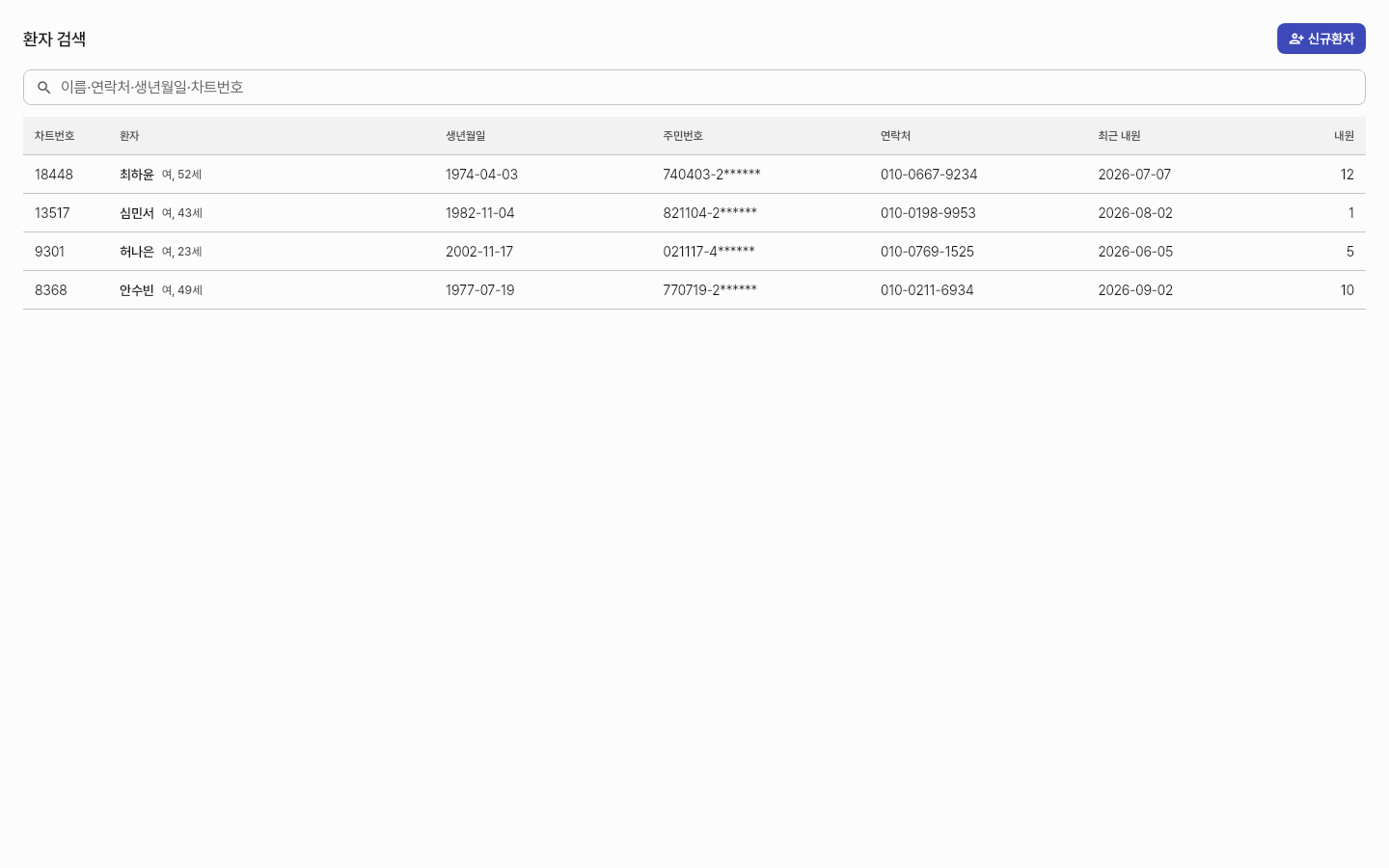Click last visit date 2026-06-05

(x=1135, y=252)
